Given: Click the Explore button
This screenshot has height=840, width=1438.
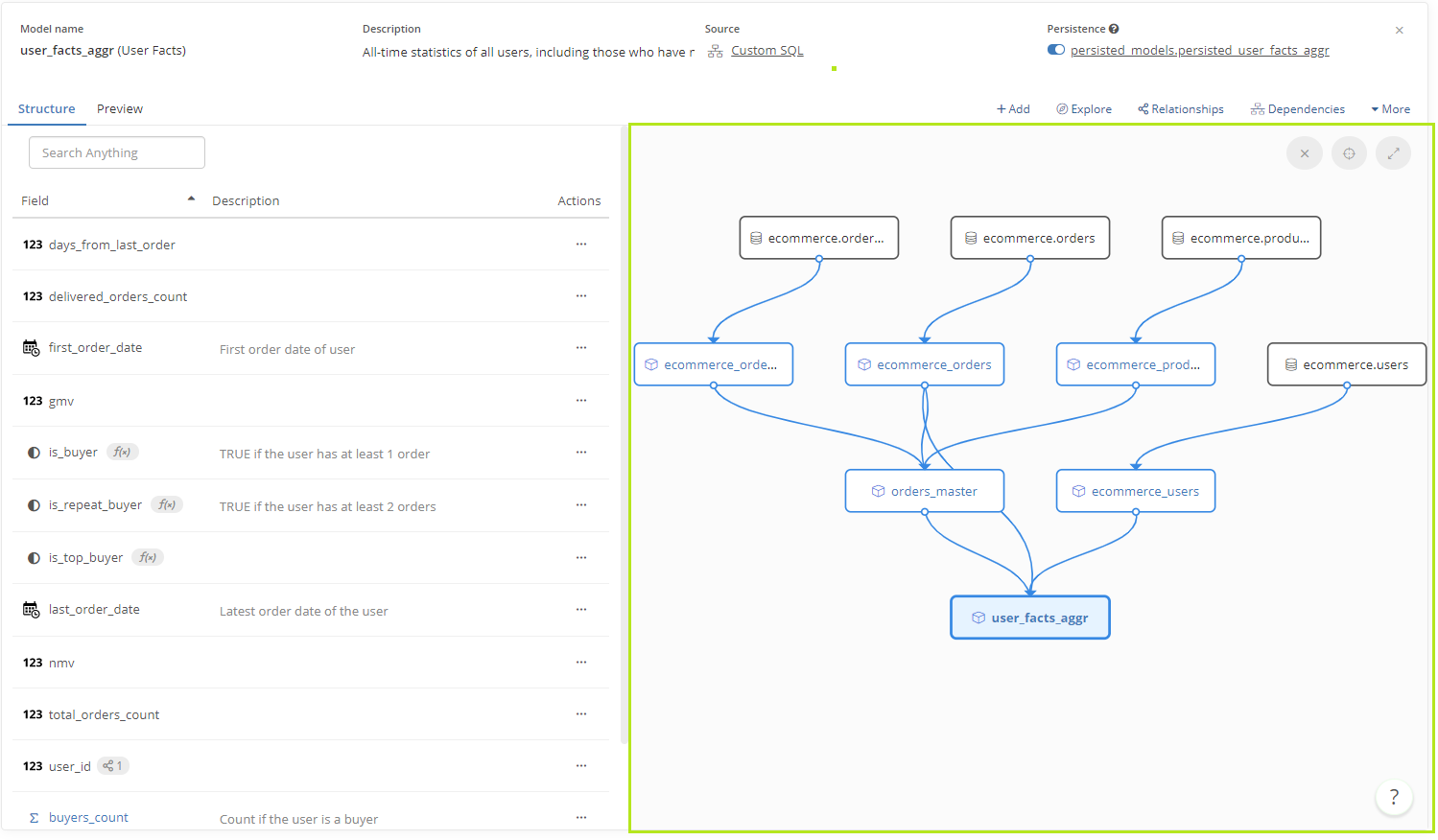Looking at the screenshot, I should coord(1084,109).
